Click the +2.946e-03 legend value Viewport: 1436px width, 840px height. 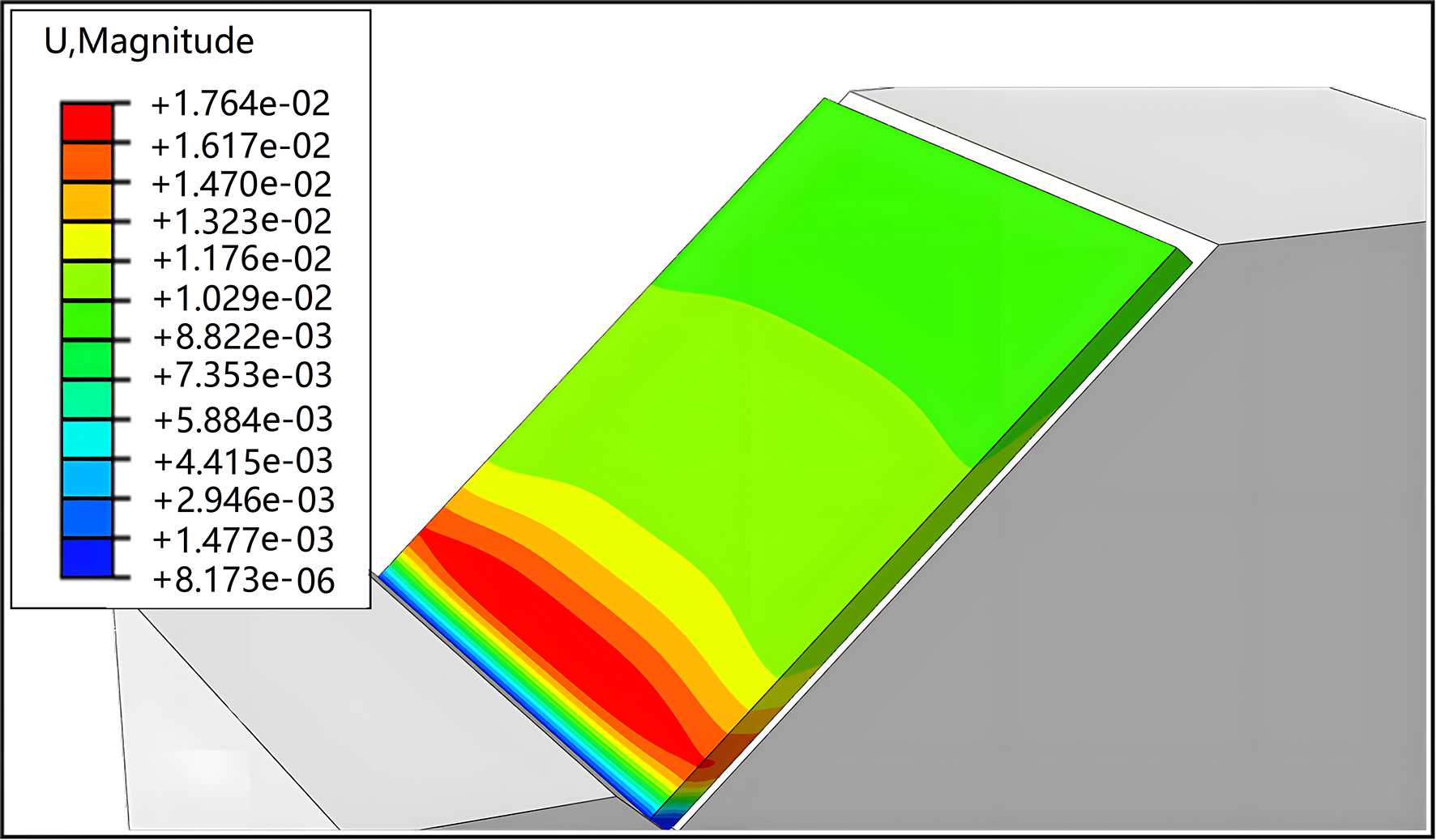244,500
